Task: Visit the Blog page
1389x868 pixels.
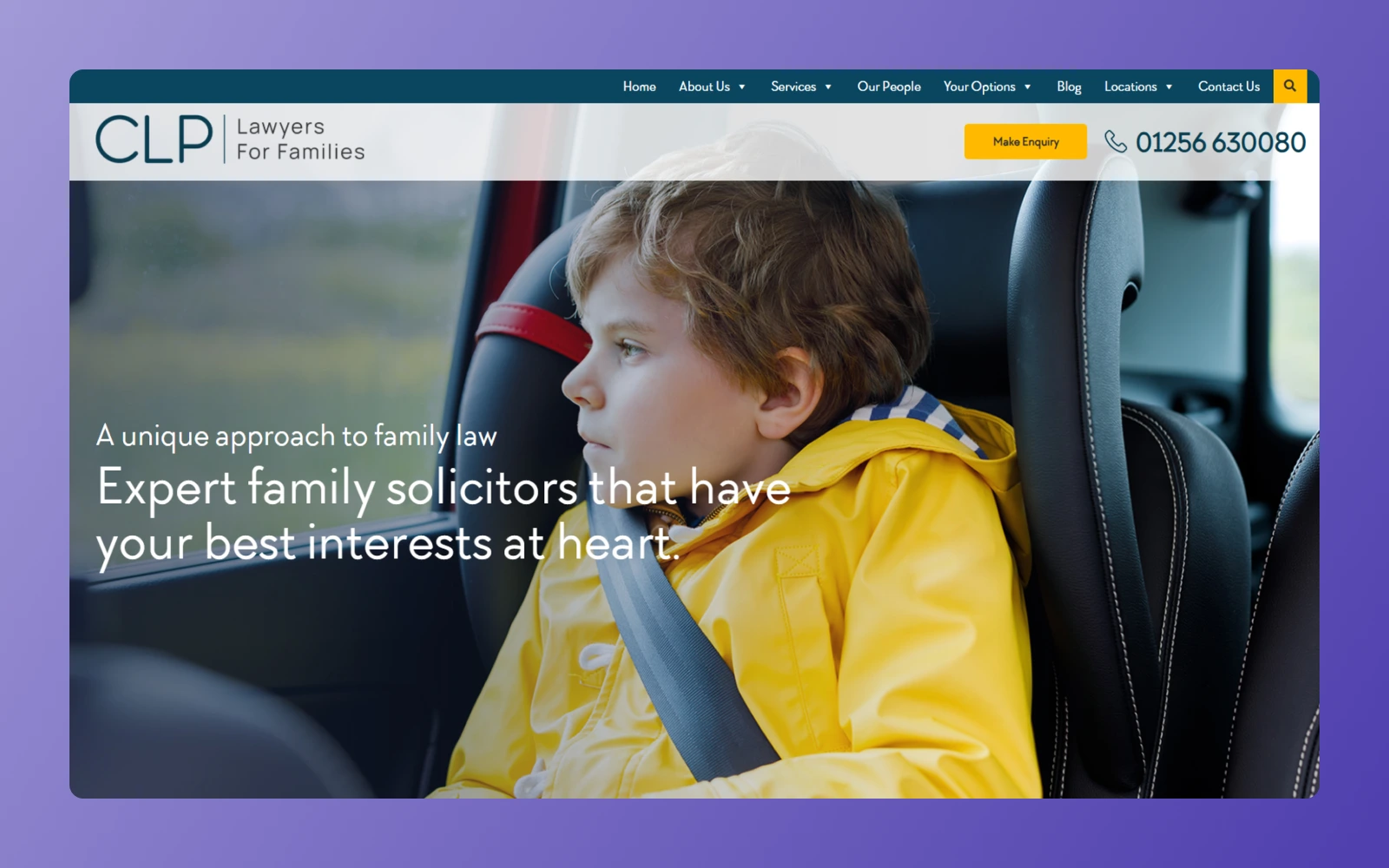Action: [x=1069, y=87]
